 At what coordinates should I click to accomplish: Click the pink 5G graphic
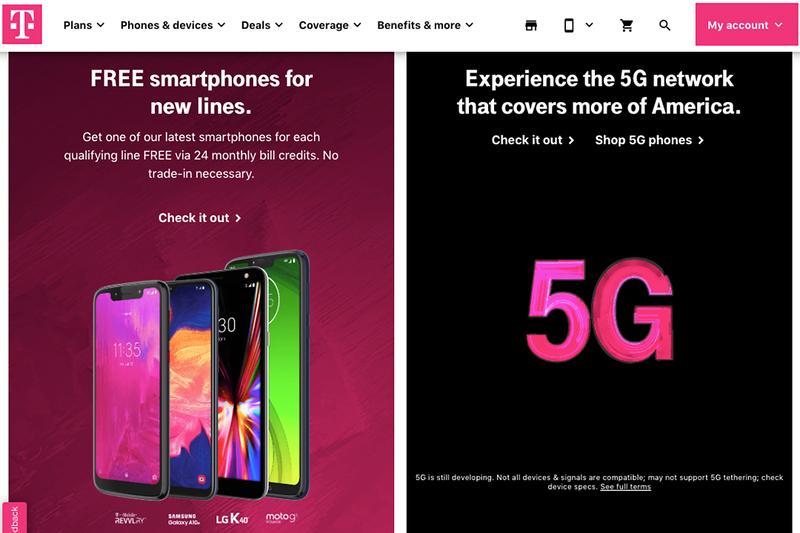(x=599, y=310)
